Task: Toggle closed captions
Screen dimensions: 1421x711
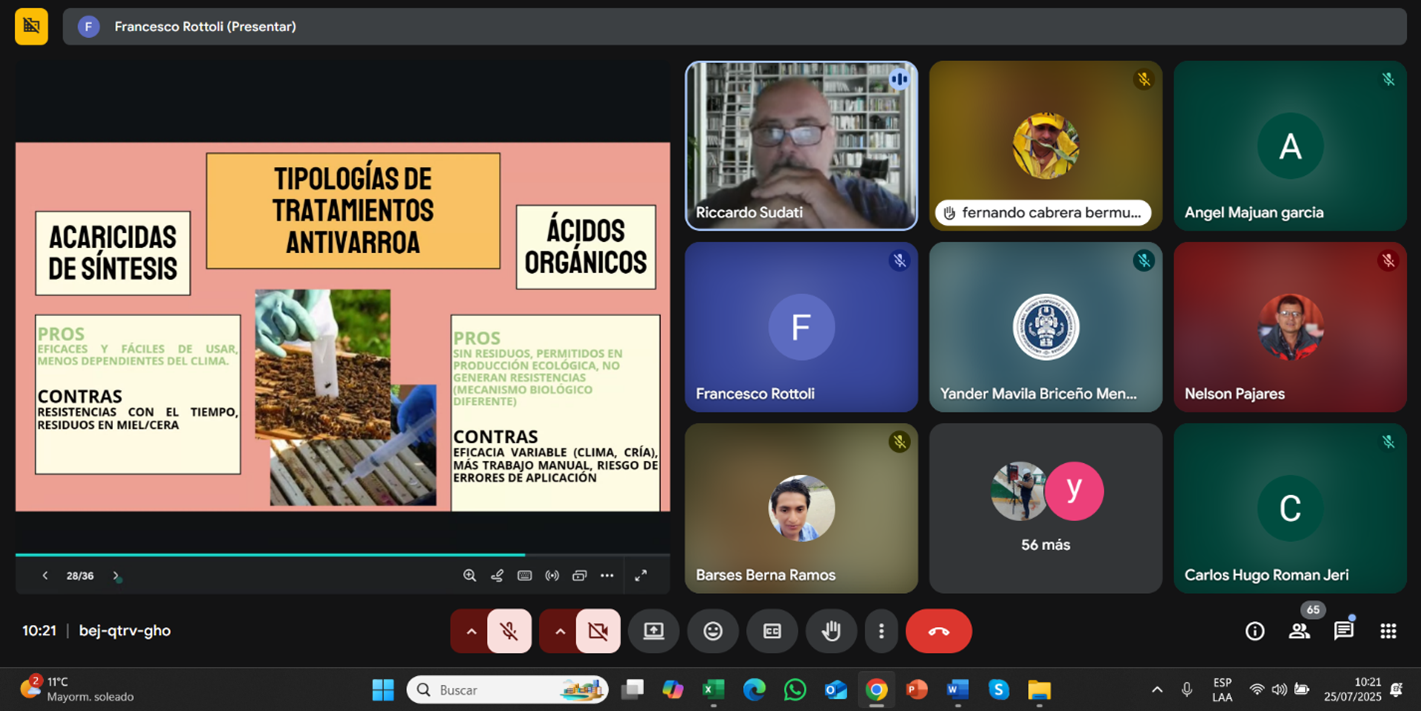Action: (772, 631)
